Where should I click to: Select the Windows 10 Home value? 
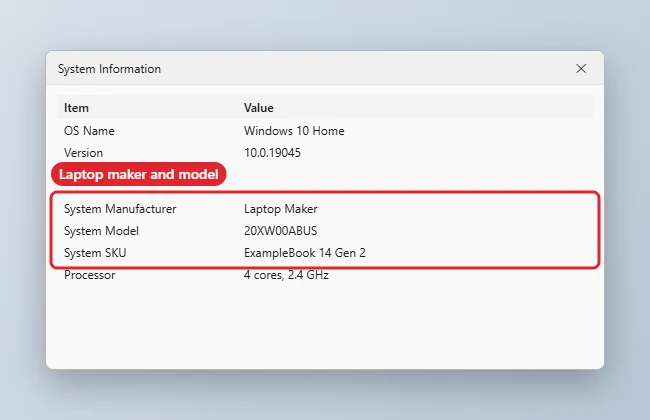click(x=294, y=131)
